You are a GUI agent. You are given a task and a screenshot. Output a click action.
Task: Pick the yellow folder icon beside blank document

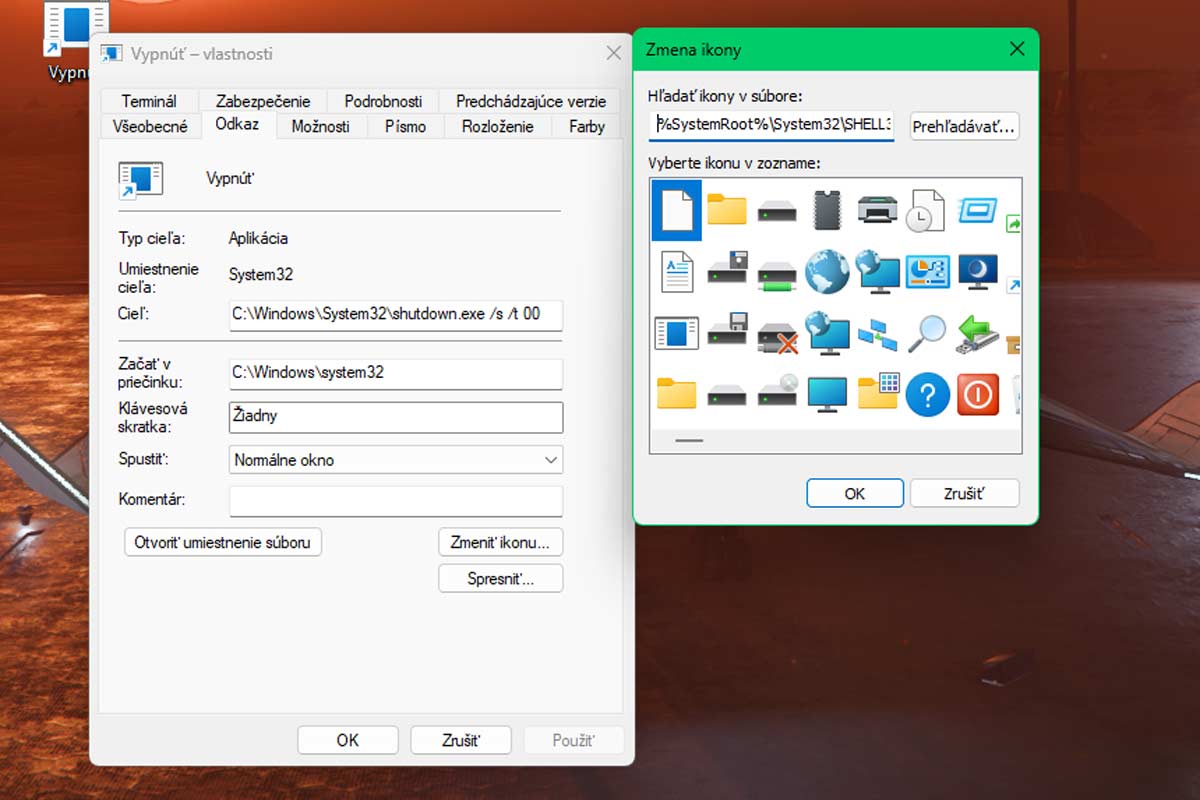click(727, 210)
